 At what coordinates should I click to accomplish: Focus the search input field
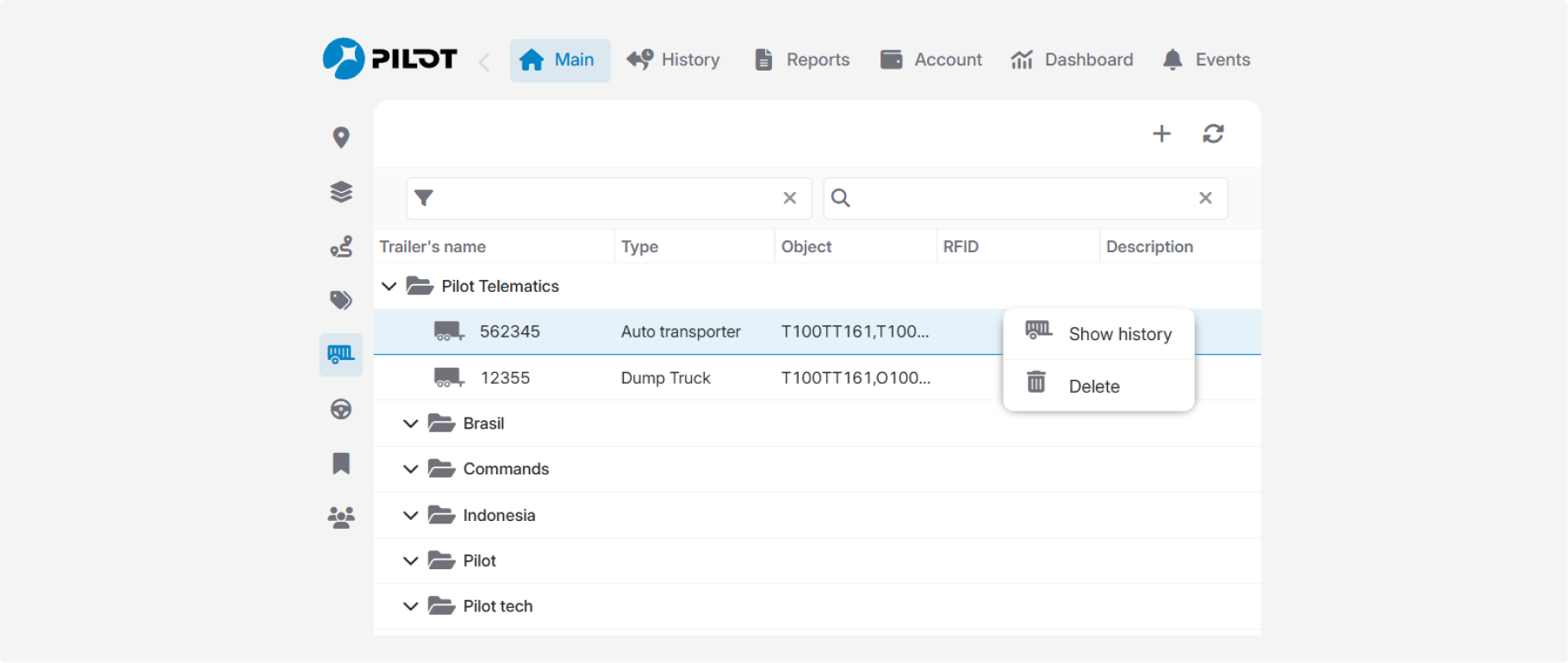(1025, 198)
